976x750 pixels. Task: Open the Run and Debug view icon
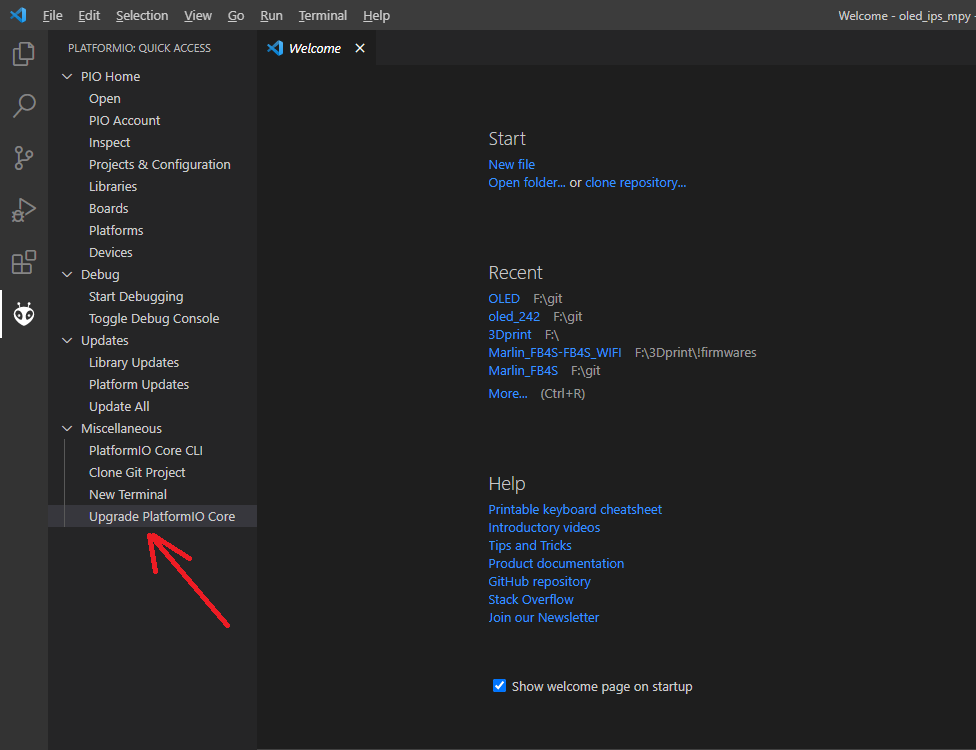click(24, 210)
